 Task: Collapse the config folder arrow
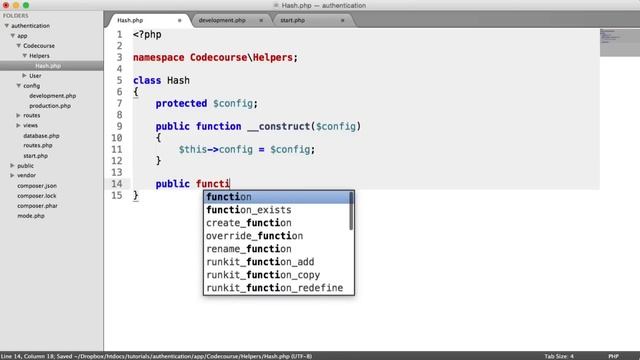pos(19,86)
